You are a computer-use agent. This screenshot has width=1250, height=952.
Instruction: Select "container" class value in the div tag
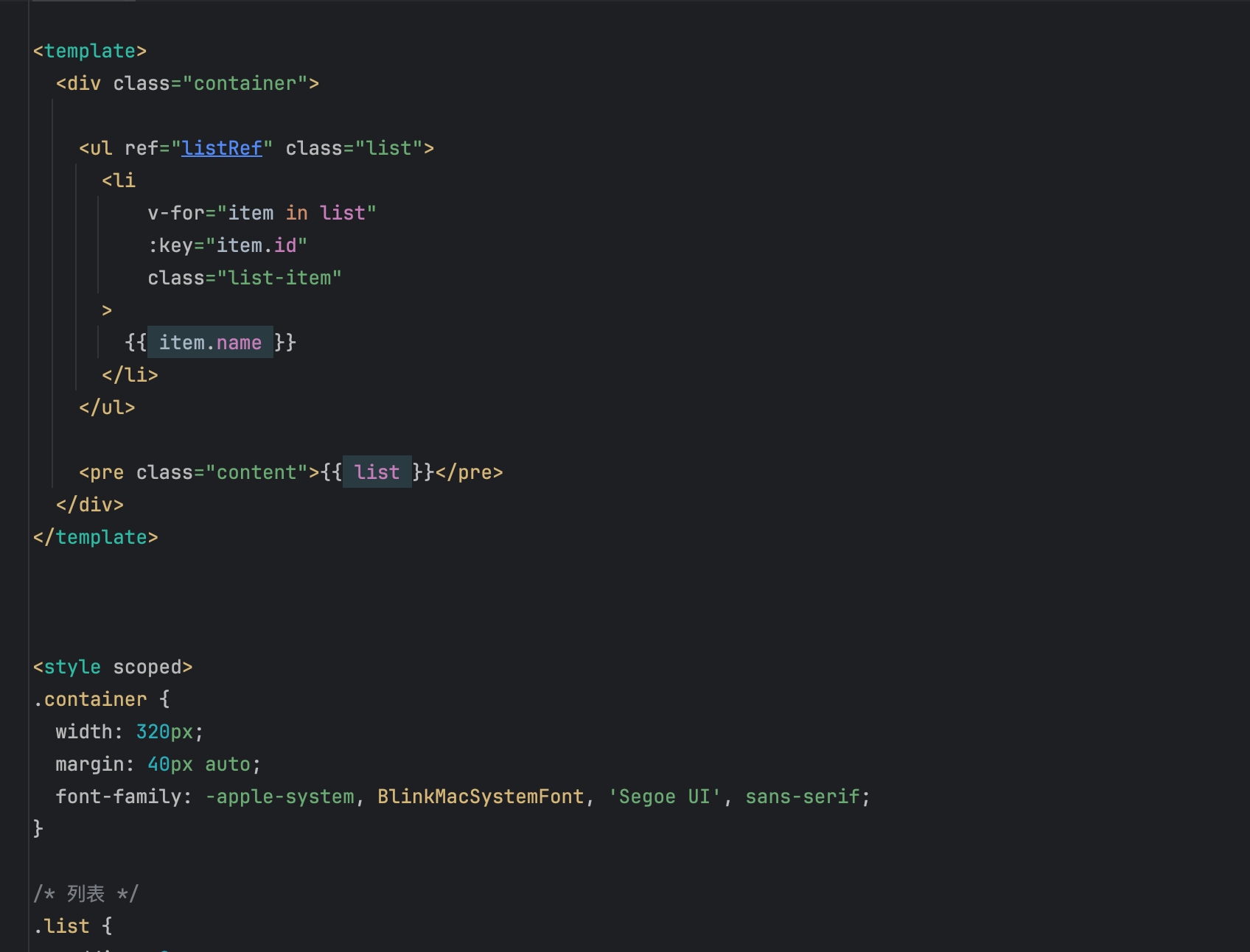click(x=245, y=83)
